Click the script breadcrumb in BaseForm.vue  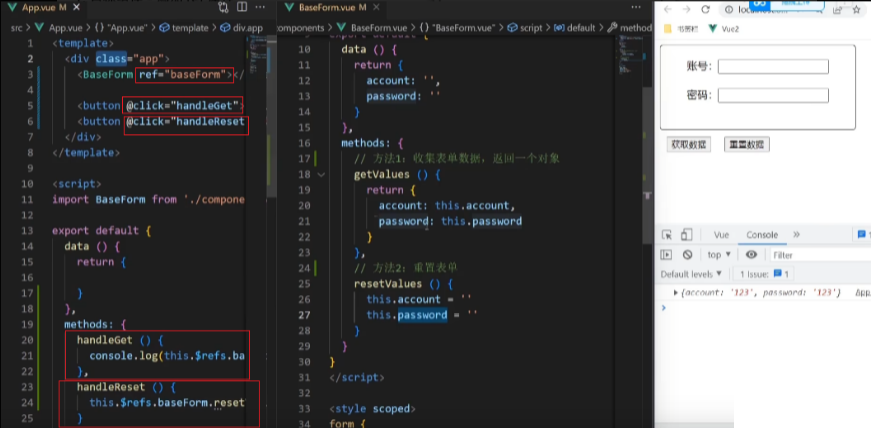pyautogui.click(x=525, y=28)
